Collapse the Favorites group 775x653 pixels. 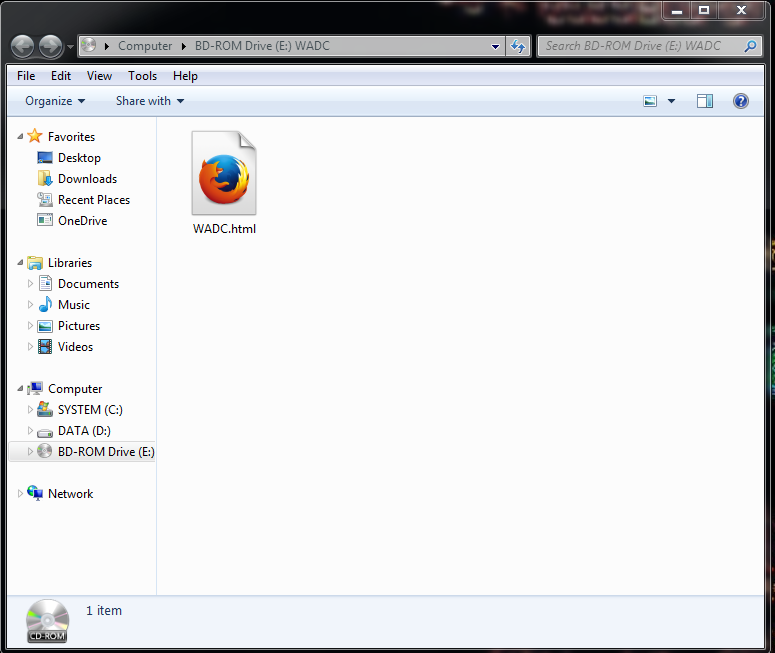[x=20, y=136]
